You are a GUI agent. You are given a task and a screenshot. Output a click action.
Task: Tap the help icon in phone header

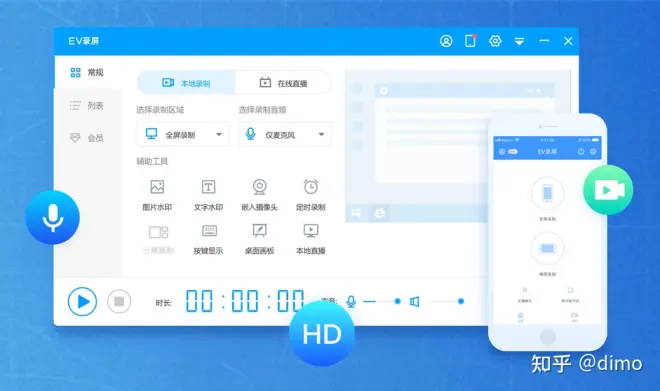point(581,152)
